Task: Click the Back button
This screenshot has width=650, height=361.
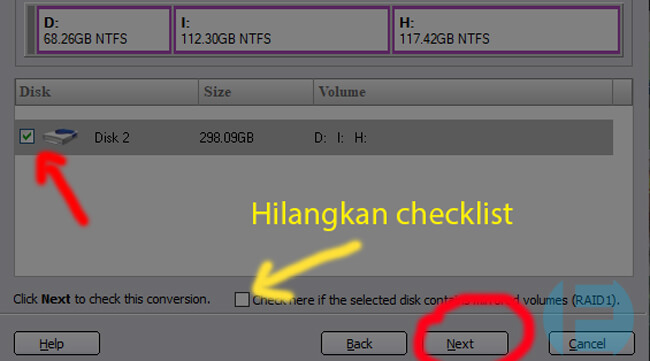Action: (364, 343)
